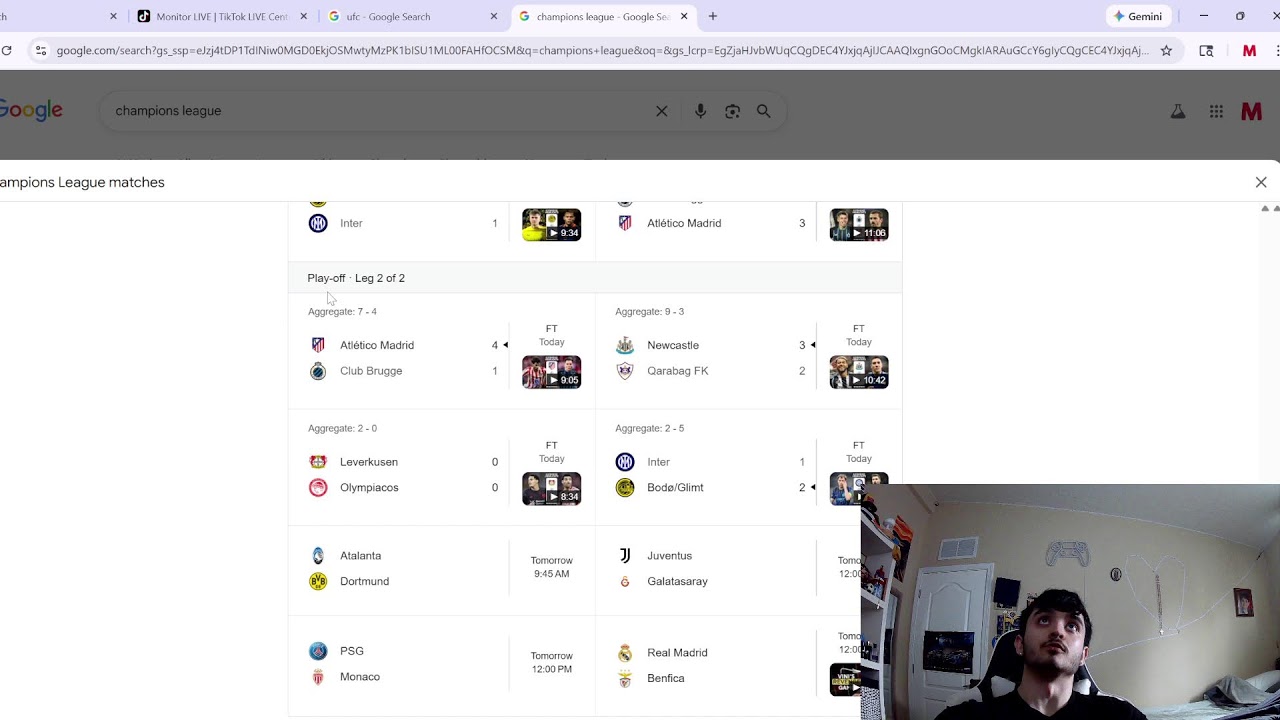Select the Aggregate: 9 - 3 text
This screenshot has height=720, width=1280.
click(649, 311)
